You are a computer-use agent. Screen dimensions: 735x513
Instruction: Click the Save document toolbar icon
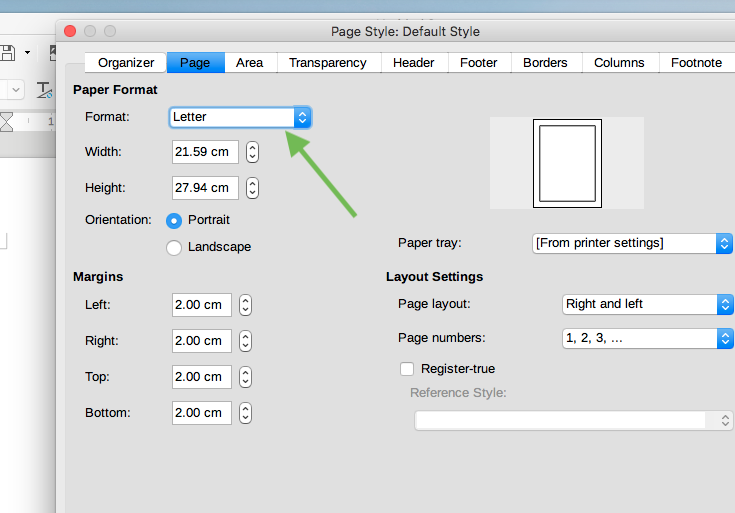[x=6, y=52]
